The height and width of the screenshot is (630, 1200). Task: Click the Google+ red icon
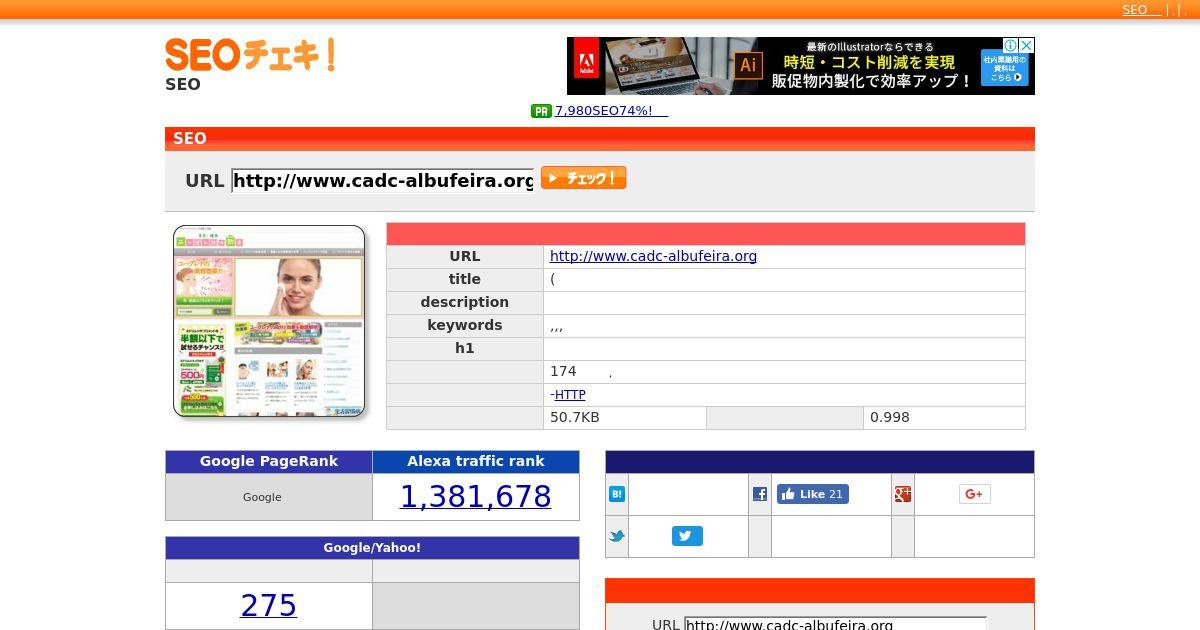(x=903, y=494)
